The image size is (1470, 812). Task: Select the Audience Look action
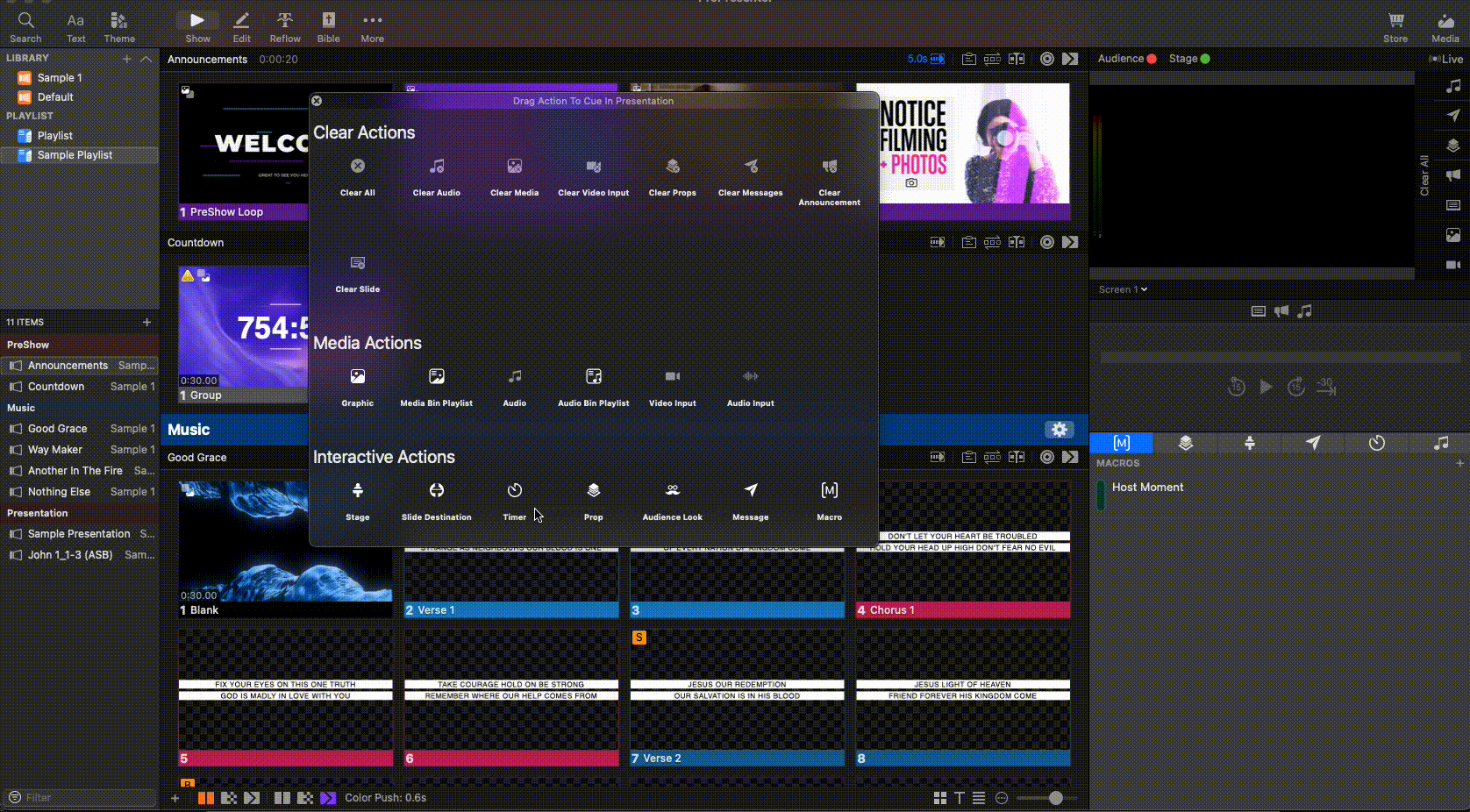pyautogui.click(x=673, y=490)
